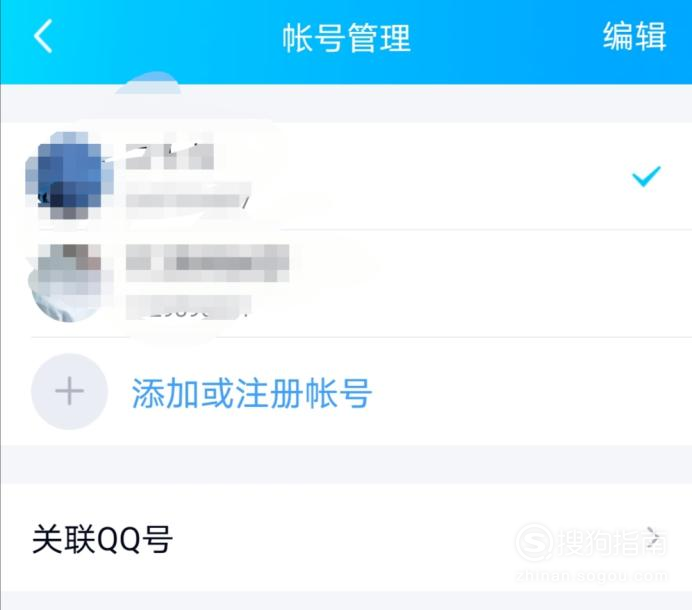Tap the second account's blurred QQ number
The image size is (692, 610).
188,307
